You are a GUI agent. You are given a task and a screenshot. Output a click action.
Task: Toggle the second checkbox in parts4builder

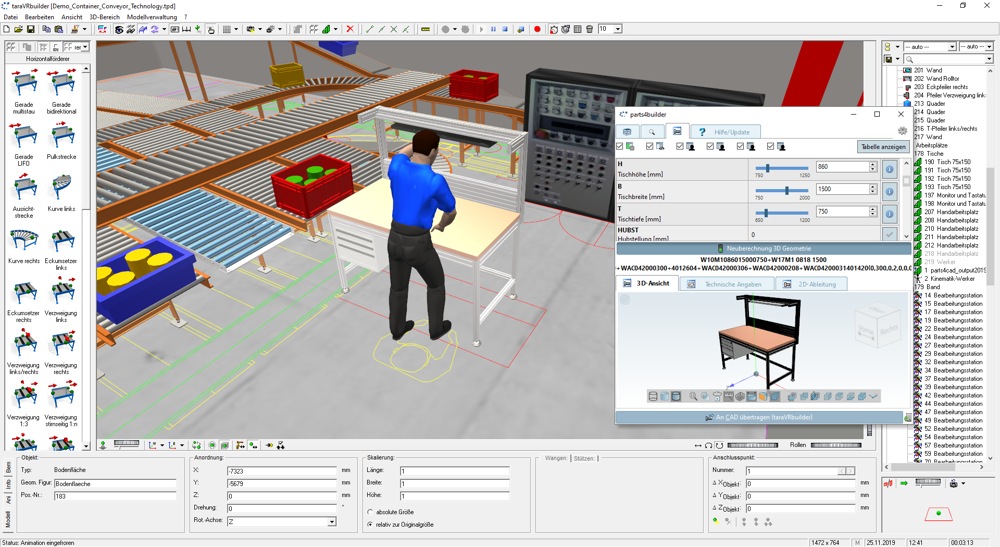pos(650,147)
